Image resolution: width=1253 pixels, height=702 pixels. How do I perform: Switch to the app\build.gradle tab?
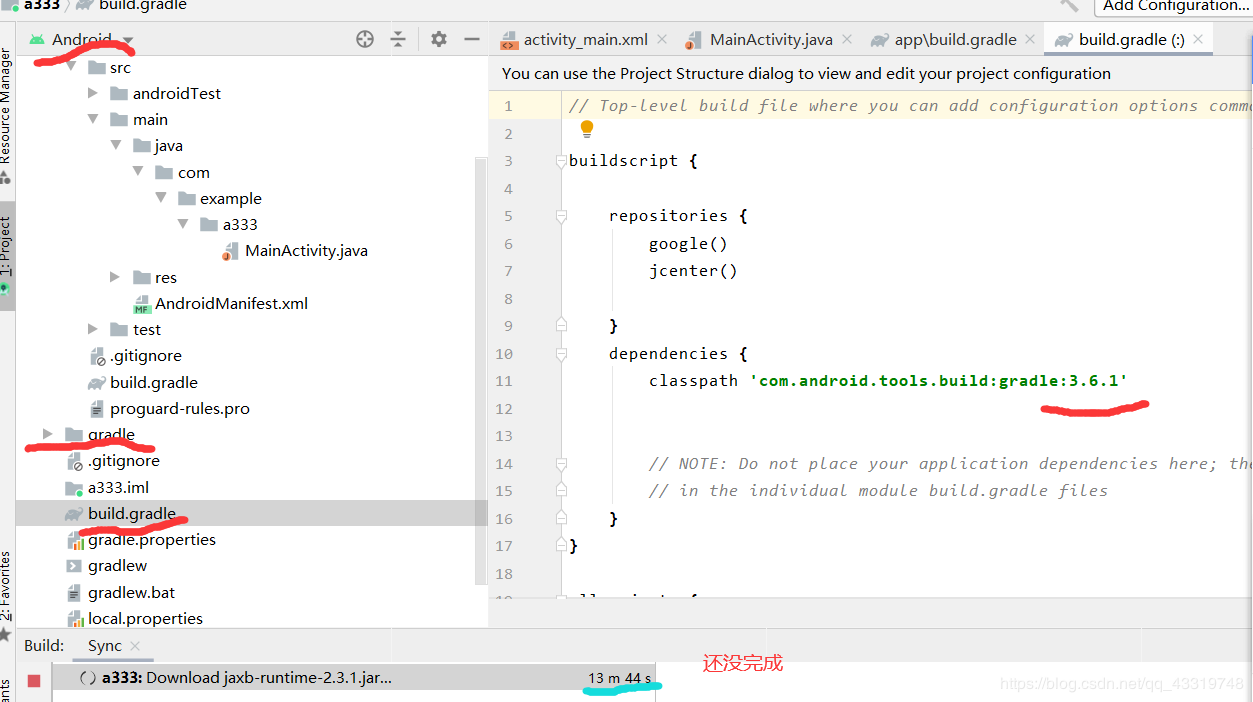point(955,40)
